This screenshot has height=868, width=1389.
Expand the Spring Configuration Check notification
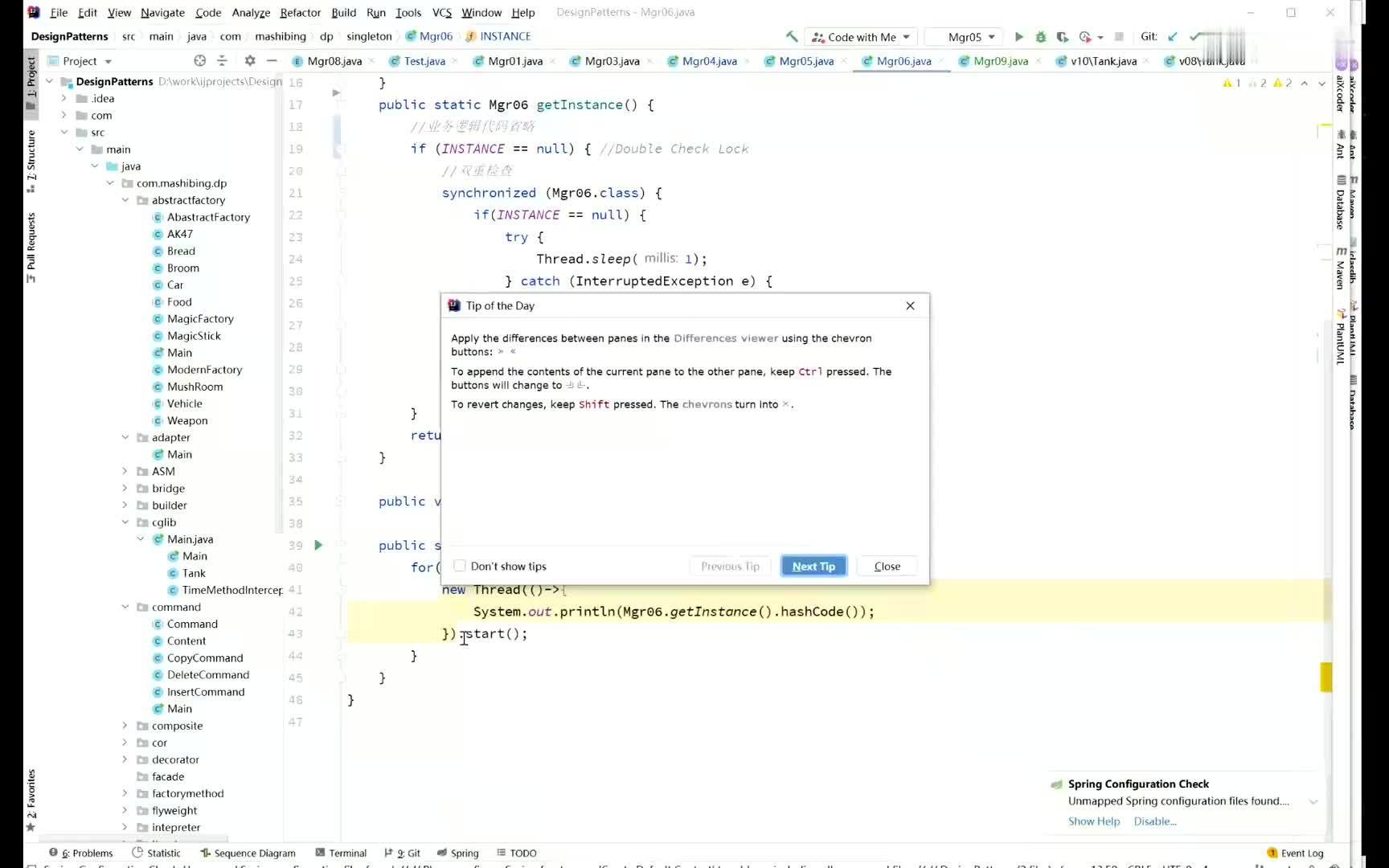pyautogui.click(x=1313, y=802)
